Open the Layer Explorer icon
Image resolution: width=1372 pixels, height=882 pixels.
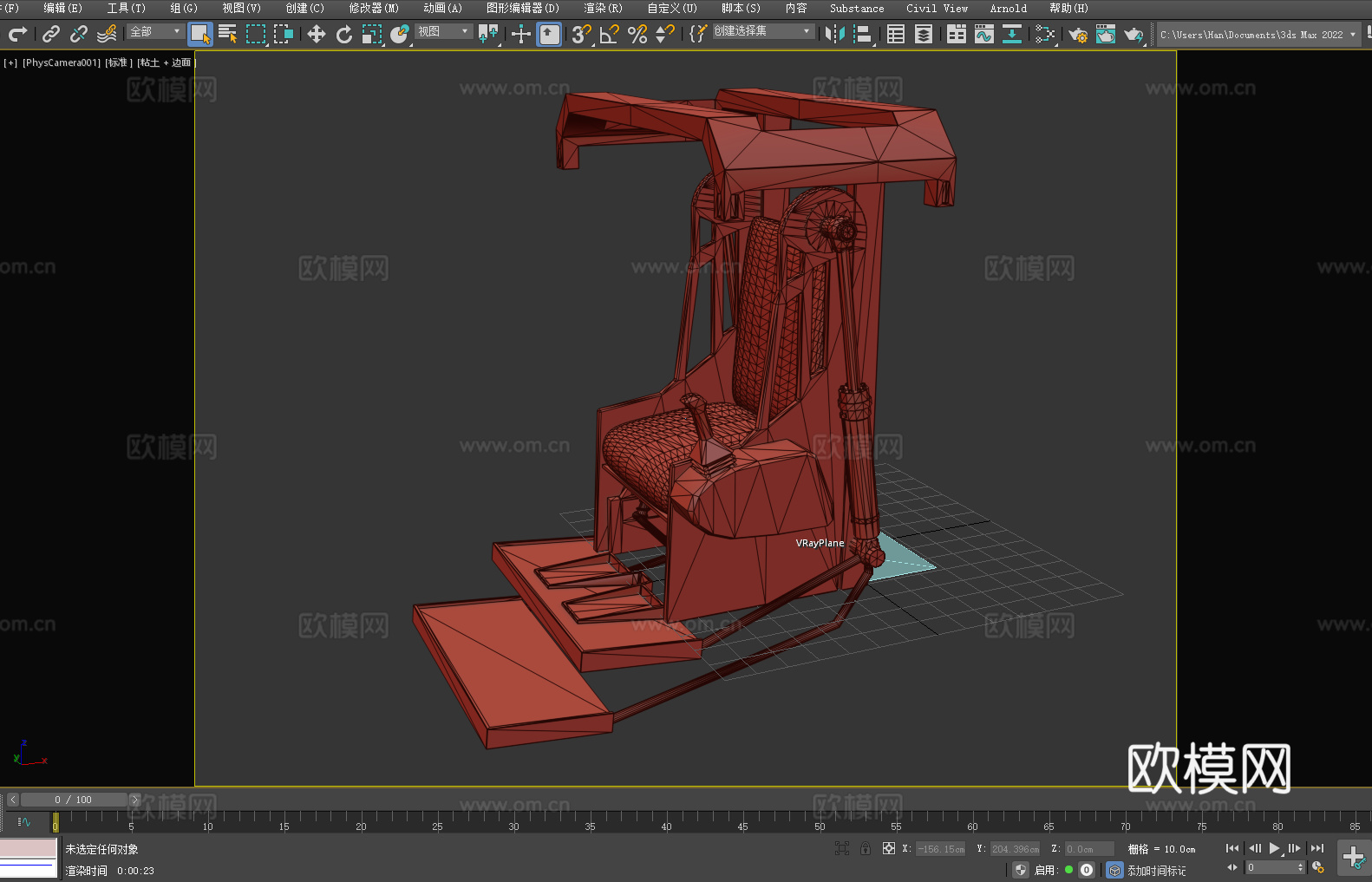tap(924, 34)
